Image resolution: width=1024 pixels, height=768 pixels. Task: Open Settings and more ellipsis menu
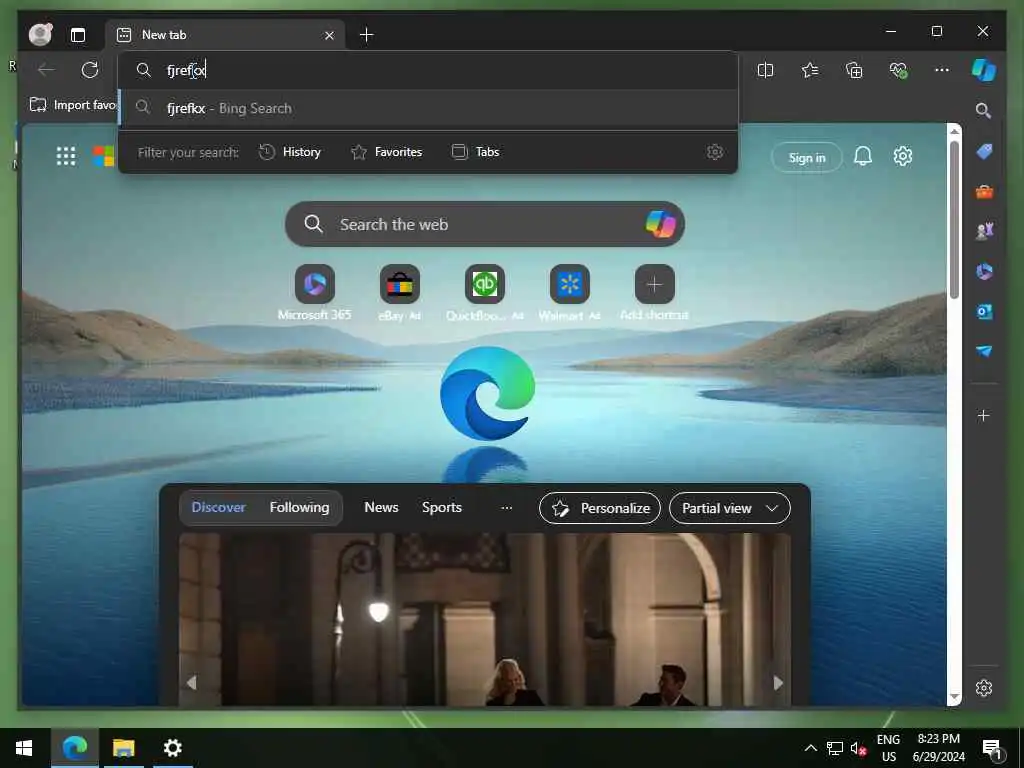942,70
